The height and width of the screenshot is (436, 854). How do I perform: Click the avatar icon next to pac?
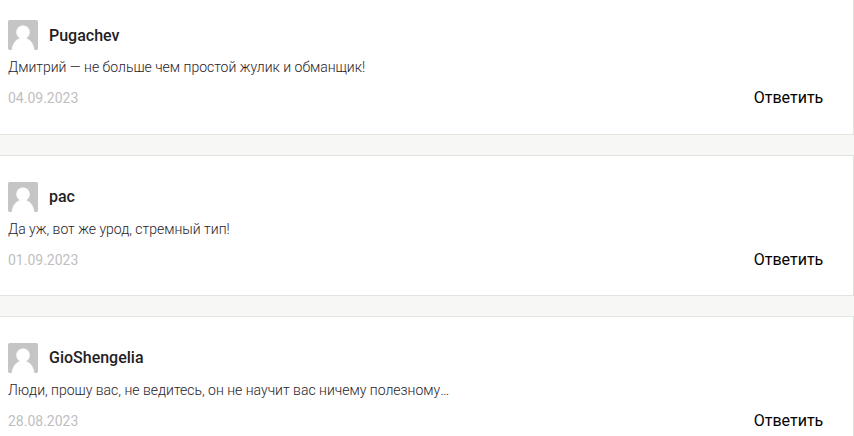coord(23,197)
